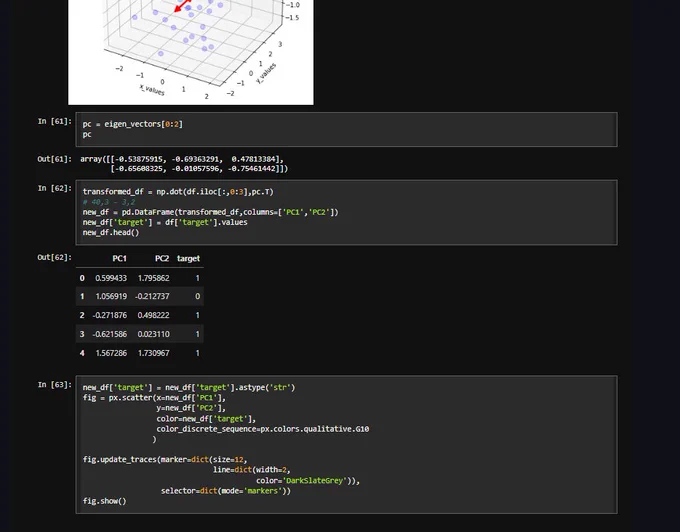Click the In [63]: prompt label
Viewport: 680px width, 532px height.
tap(55, 385)
